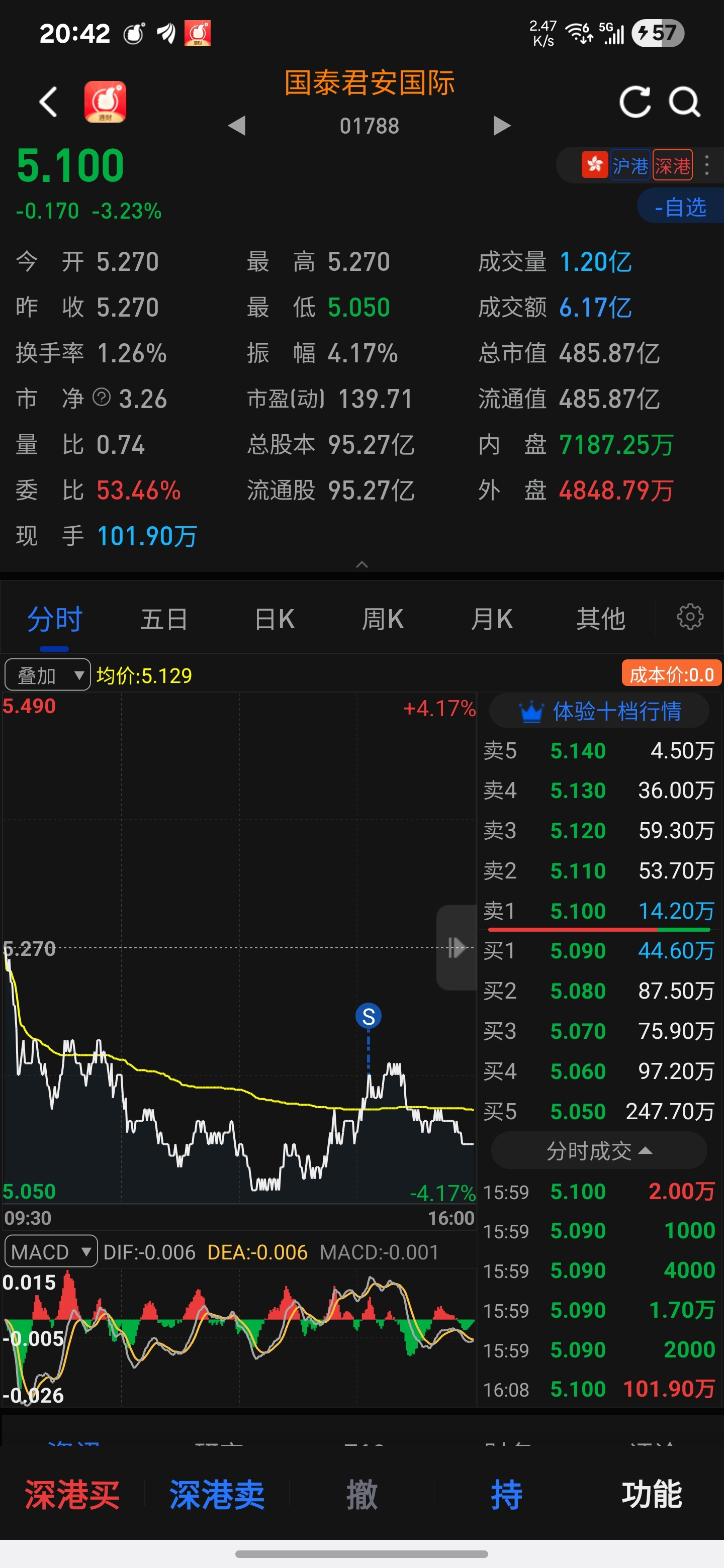
Task: Select 买2 row at 5.080
Action: [599, 991]
